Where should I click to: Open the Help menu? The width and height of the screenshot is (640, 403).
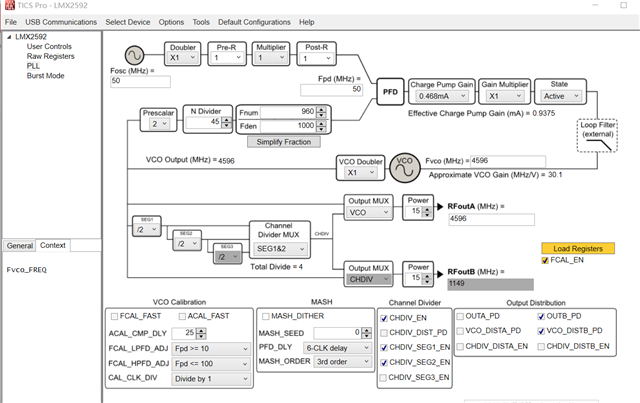click(x=307, y=22)
